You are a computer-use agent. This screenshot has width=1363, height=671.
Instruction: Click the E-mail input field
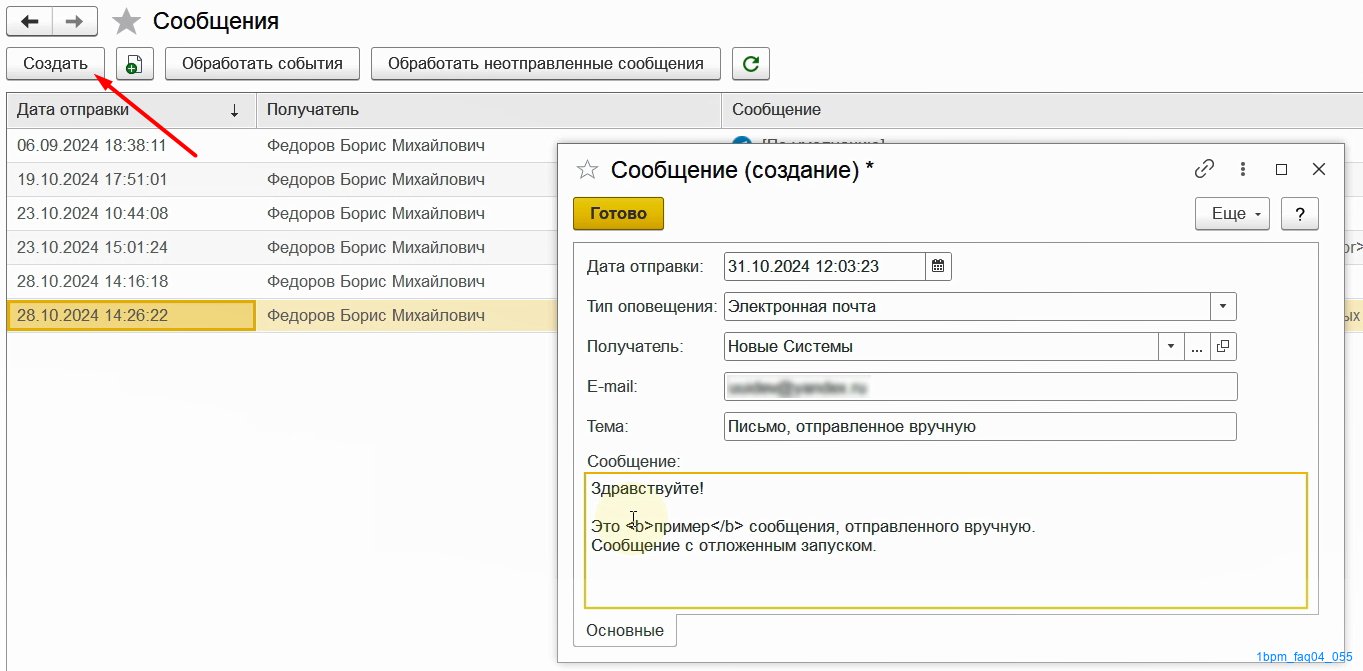pyautogui.click(x=980, y=386)
